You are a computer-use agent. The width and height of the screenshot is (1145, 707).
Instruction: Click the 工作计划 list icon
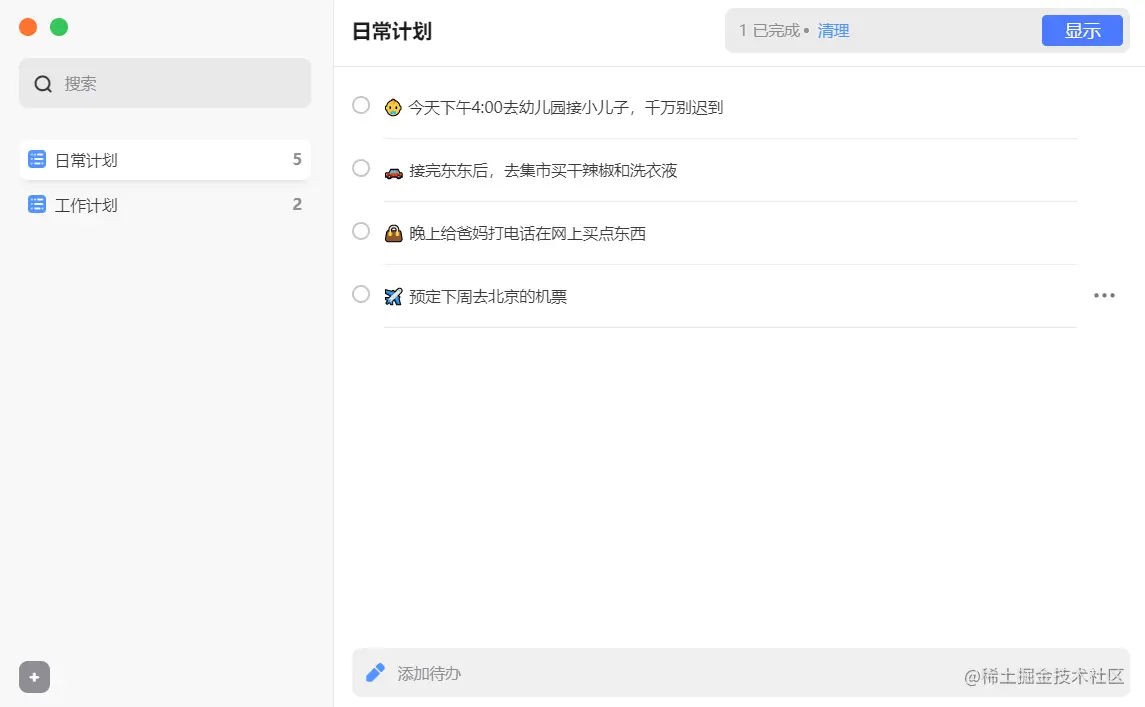(x=37, y=205)
